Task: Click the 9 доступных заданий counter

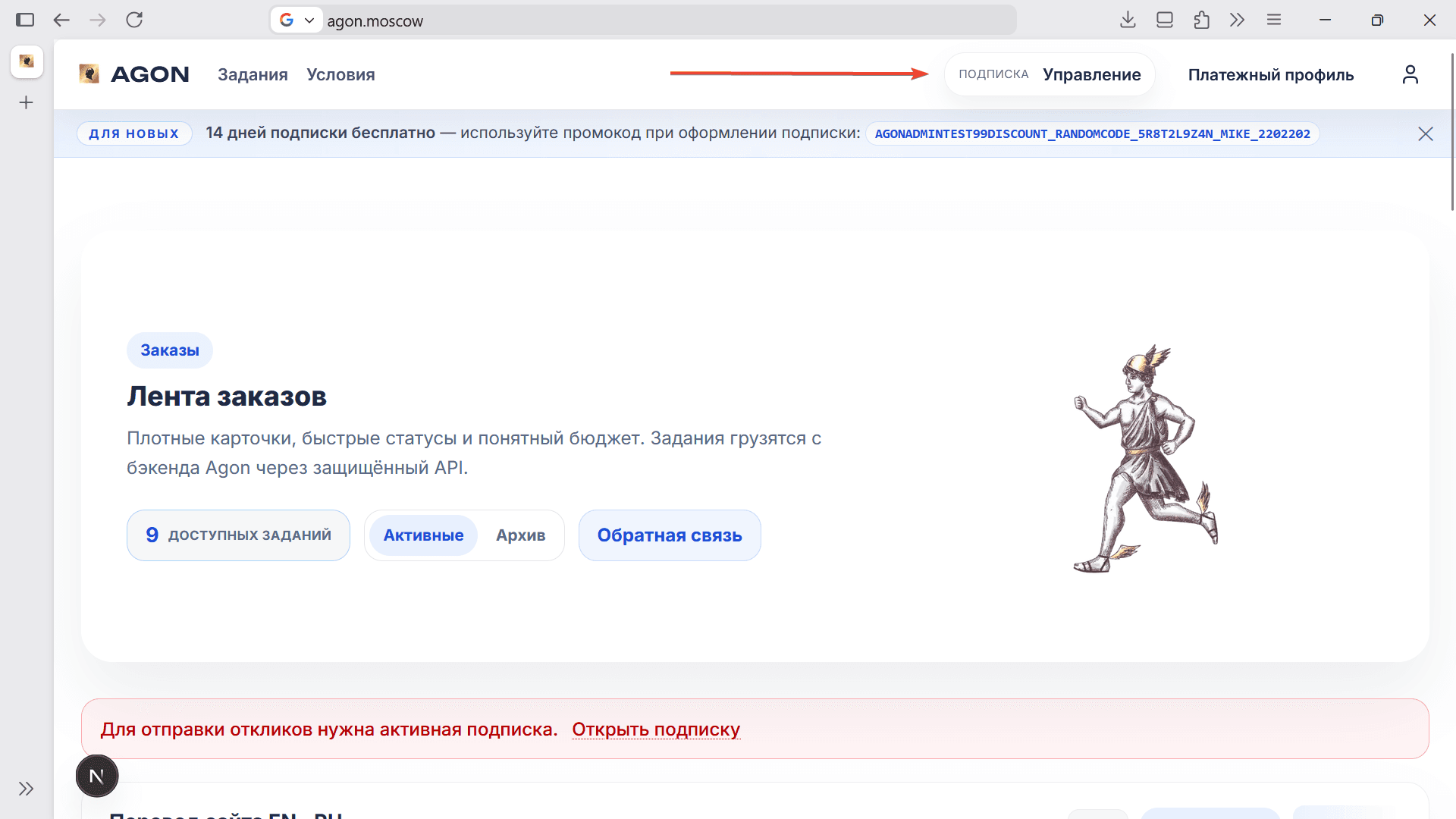Action: [x=238, y=535]
